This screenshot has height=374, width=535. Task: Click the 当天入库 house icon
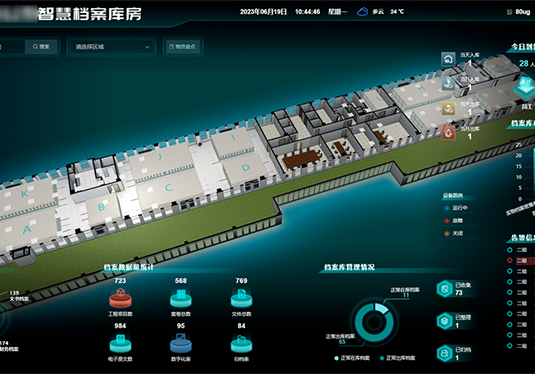(x=448, y=59)
